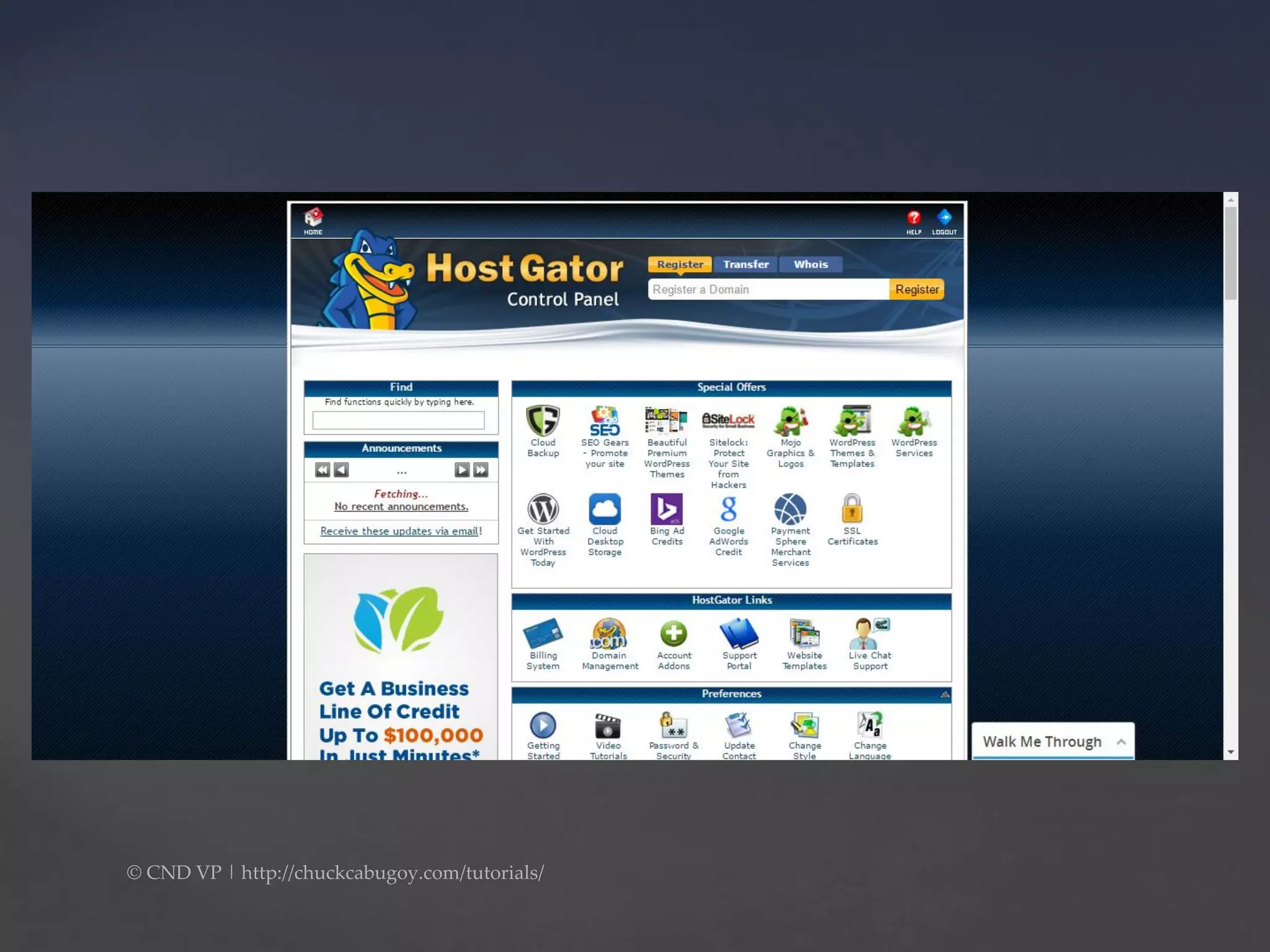Open chuckcabugoy.com tutorials link
Image resolution: width=1270 pixels, height=952 pixels.
pyautogui.click(x=393, y=873)
